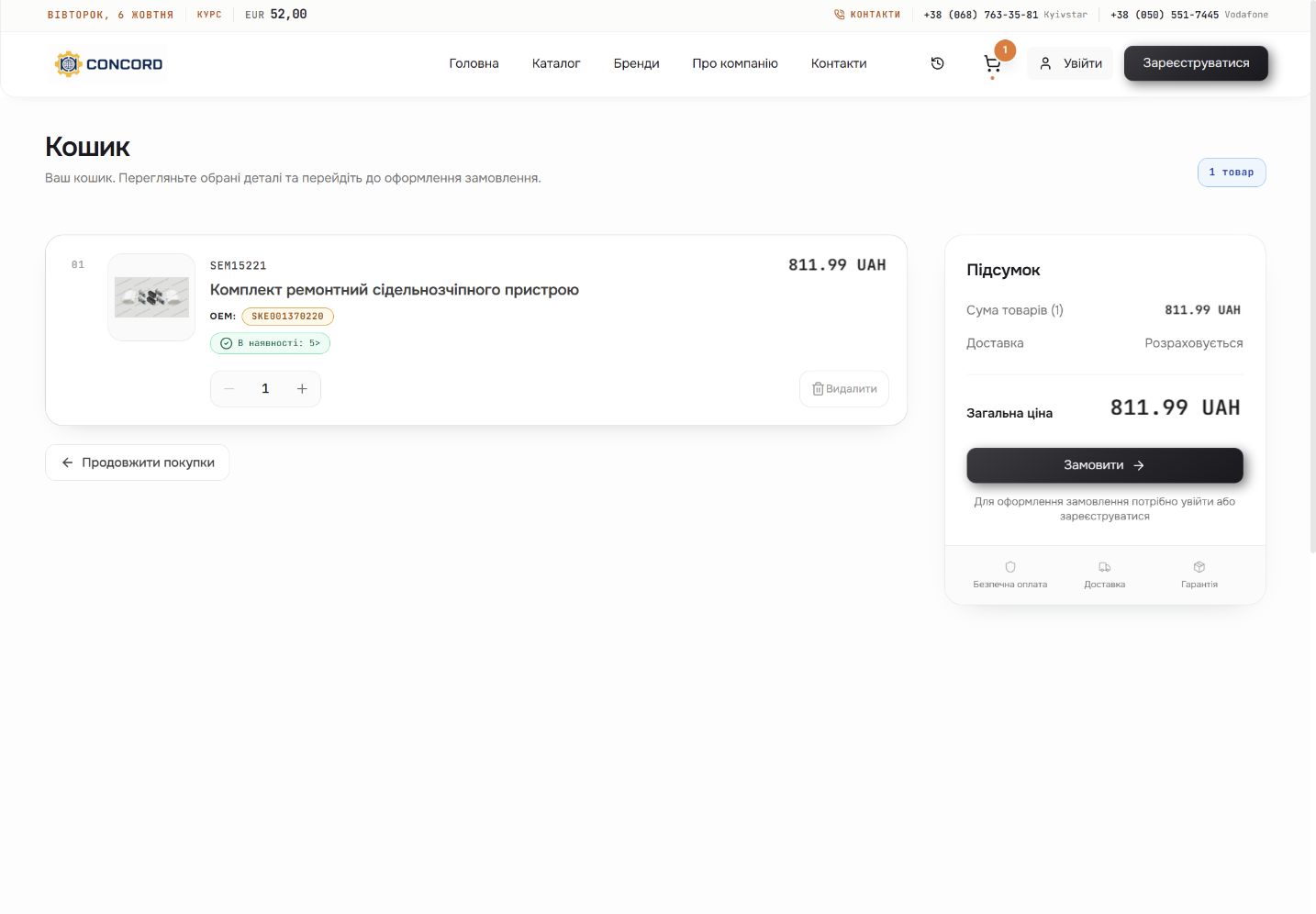The height and width of the screenshot is (914, 1316).
Task: Click the warranty box icon
Action: (x=1199, y=567)
